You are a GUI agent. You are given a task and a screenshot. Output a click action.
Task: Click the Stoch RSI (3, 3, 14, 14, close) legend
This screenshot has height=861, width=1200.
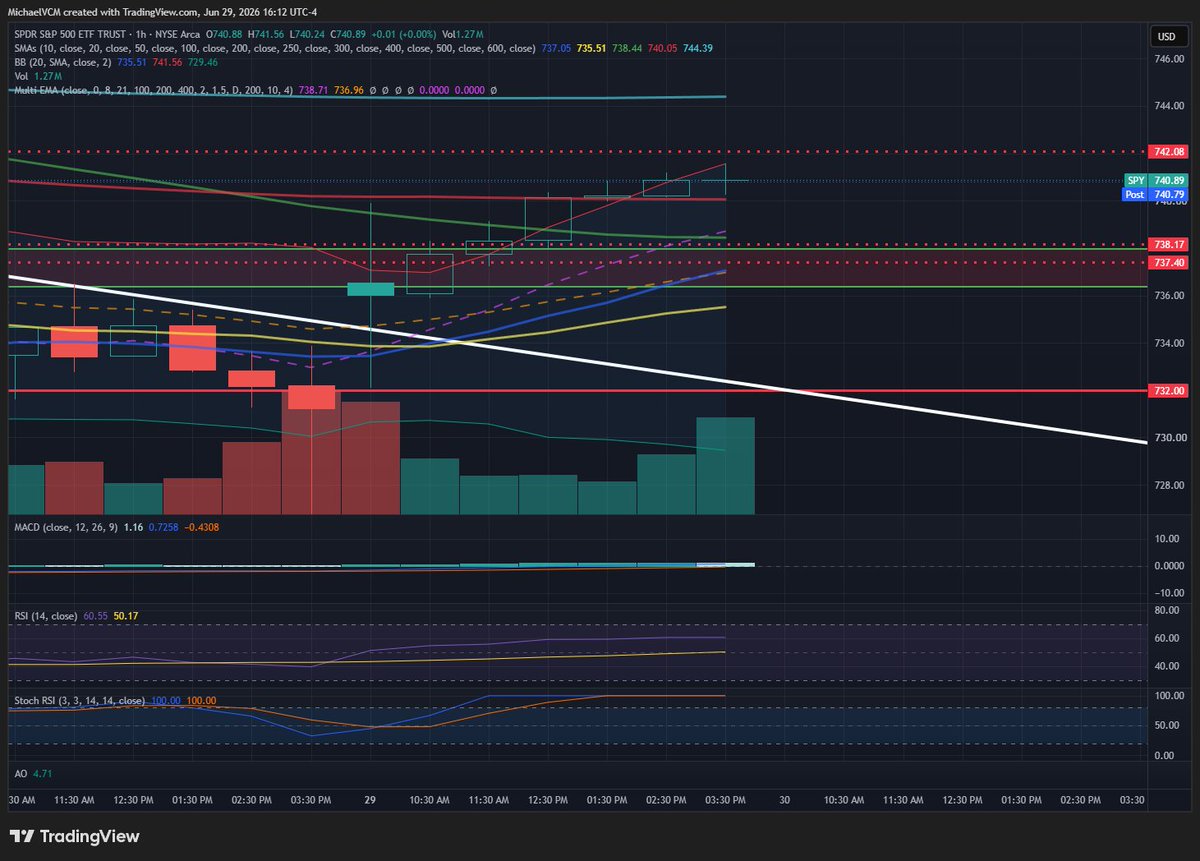pyautogui.click(x=79, y=701)
